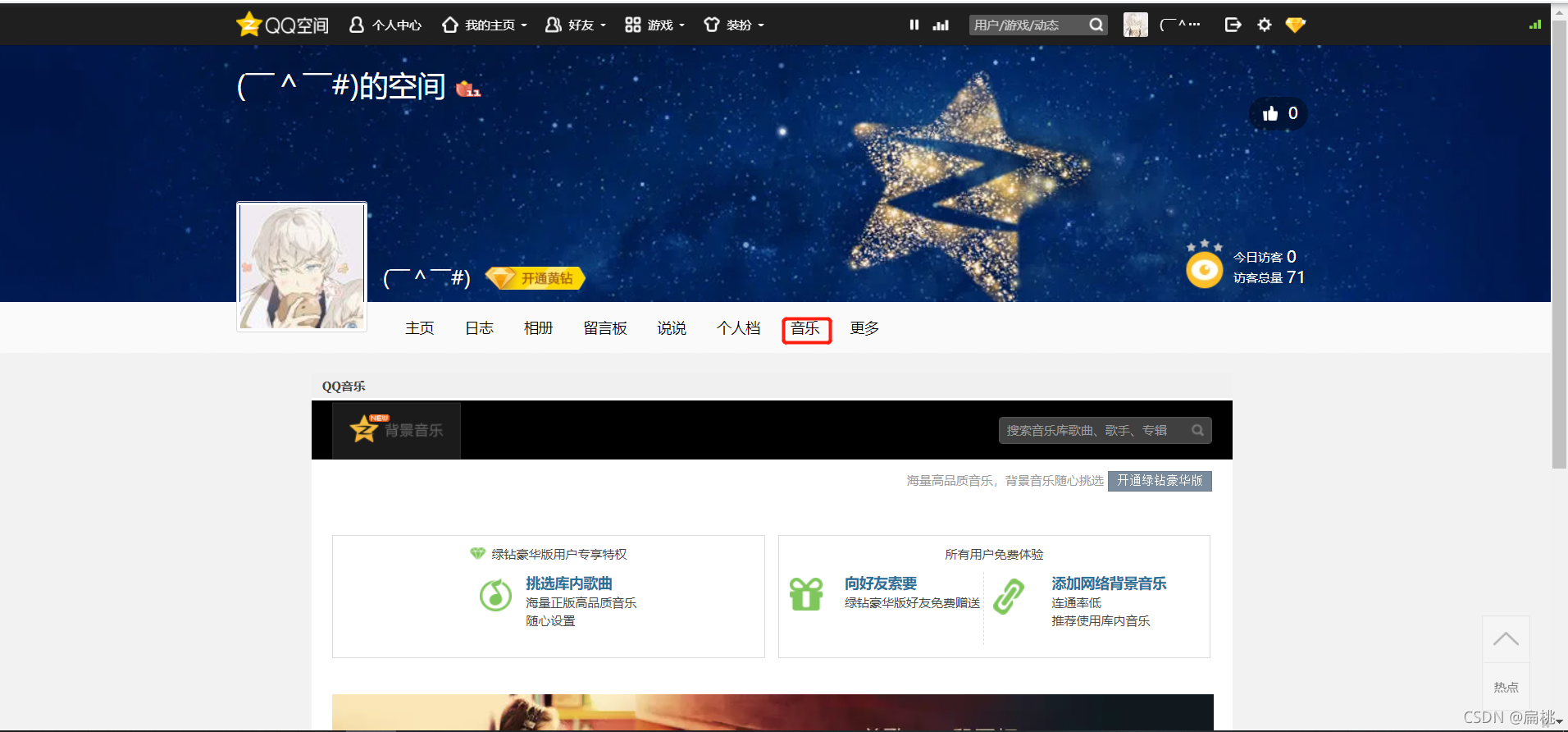This screenshot has height=732, width=1568.
Task: Click the logout exit icon
Action: click(x=1233, y=25)
